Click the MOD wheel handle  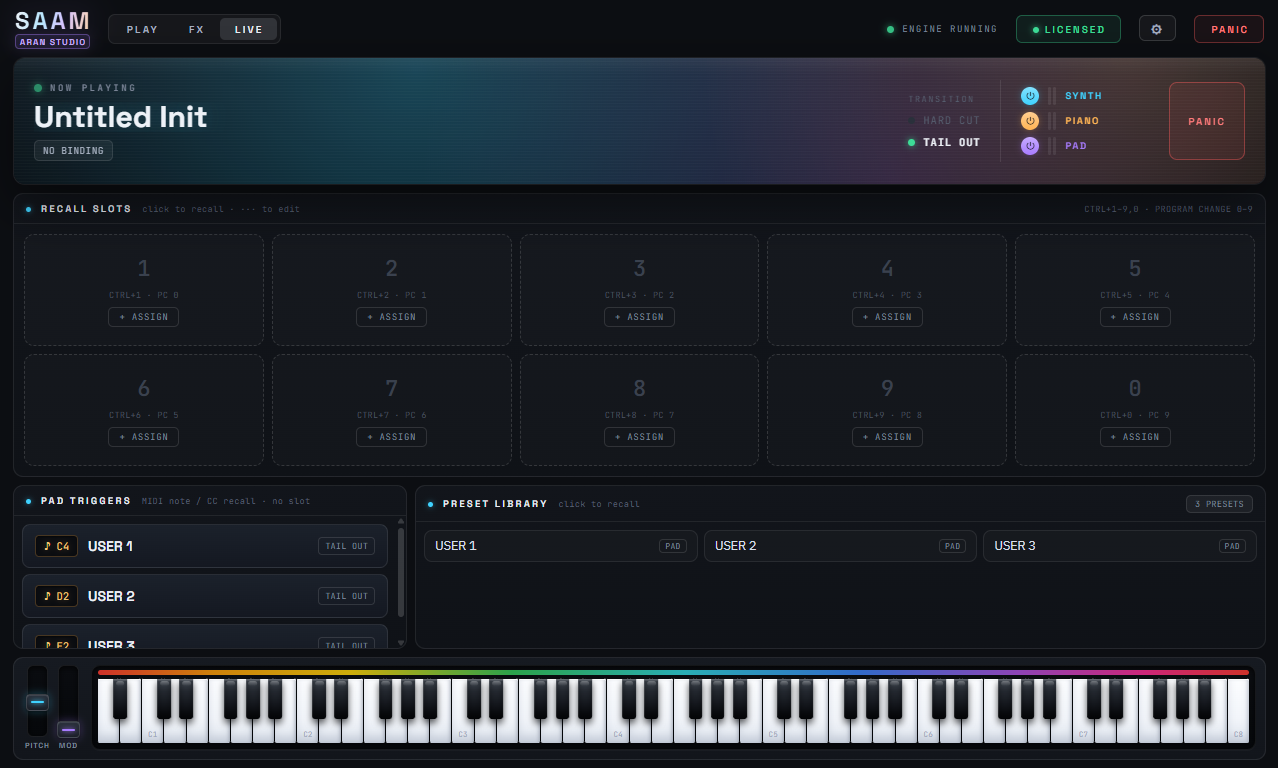coord(68,729)
